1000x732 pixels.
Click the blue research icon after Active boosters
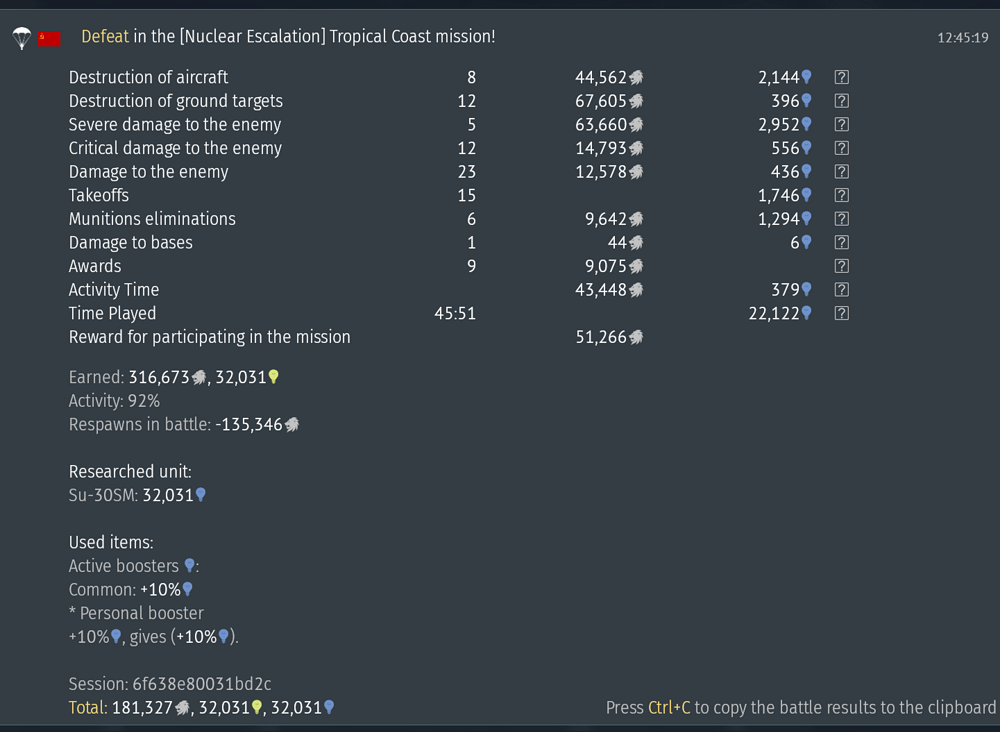(x=189, y=566)
